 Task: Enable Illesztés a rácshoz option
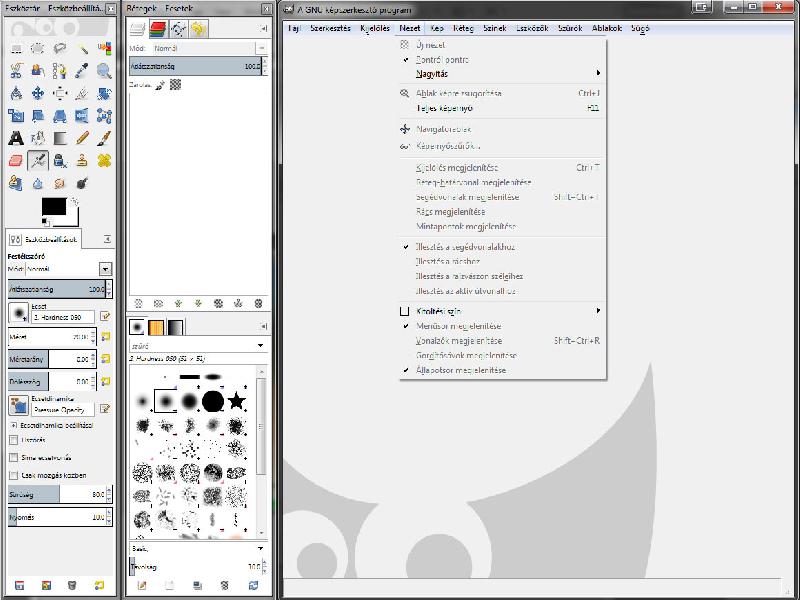pos(500,262)
